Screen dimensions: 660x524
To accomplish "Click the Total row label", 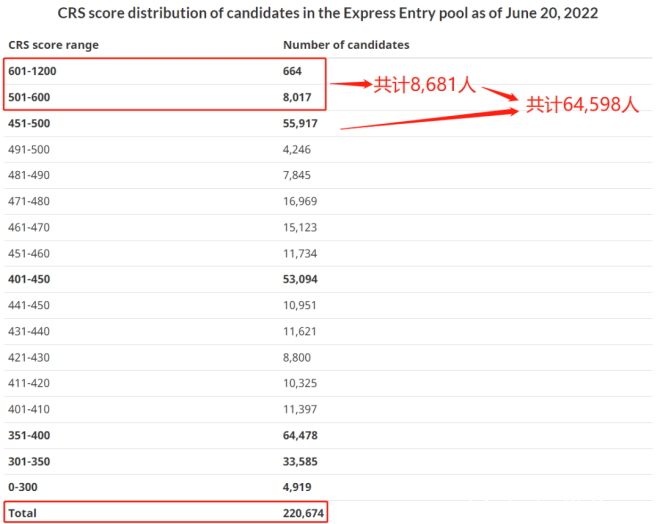I will click(x=22, y=513).
